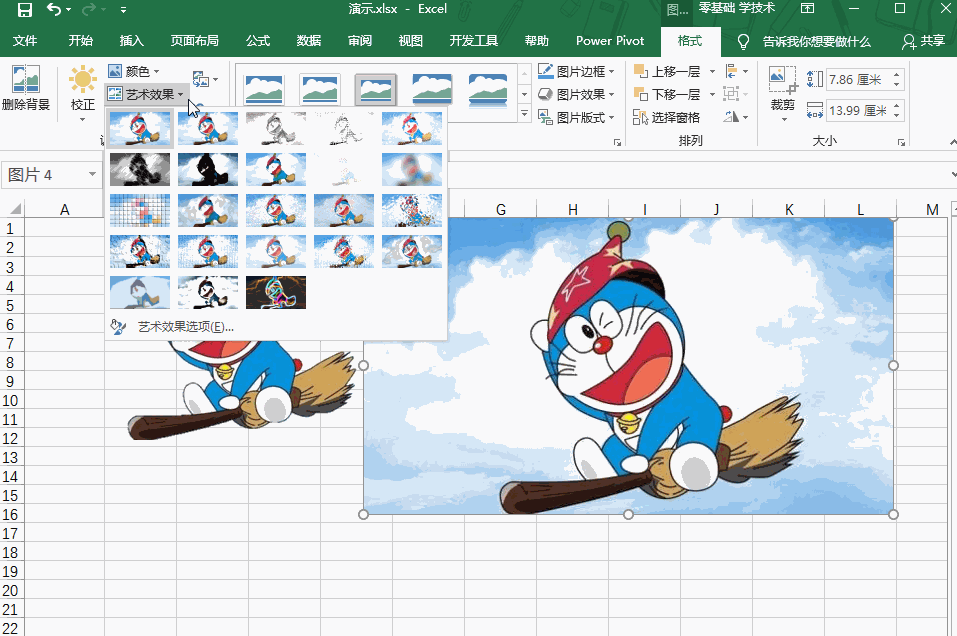The image size is (957, 636).
Task: Switch to the 公式 formulas tab
Action: pos(258,41)
